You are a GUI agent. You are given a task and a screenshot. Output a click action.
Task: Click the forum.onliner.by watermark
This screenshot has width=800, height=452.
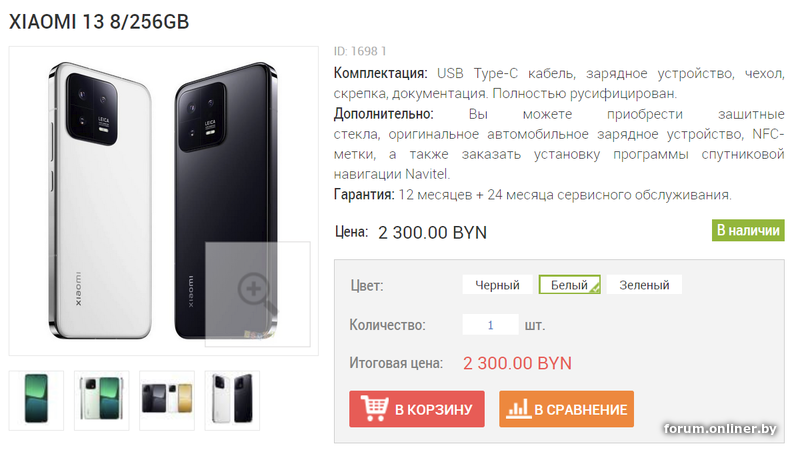[x=720, y=429]
